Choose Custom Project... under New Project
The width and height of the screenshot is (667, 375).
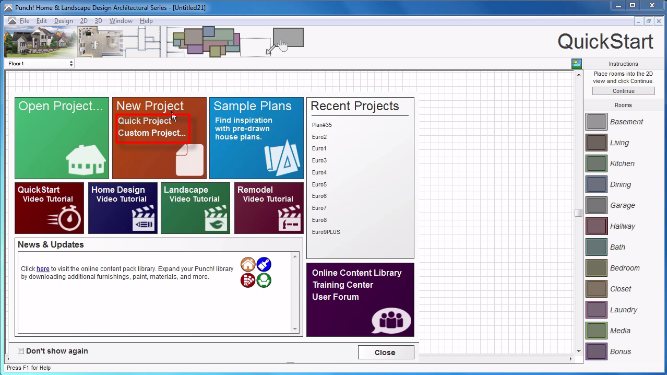(152, 133)
